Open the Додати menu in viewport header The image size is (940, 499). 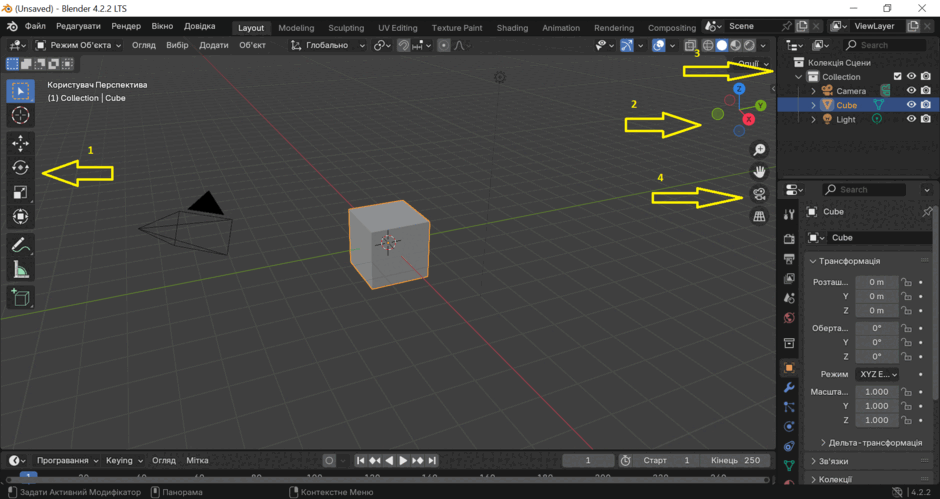pos(213,45)
